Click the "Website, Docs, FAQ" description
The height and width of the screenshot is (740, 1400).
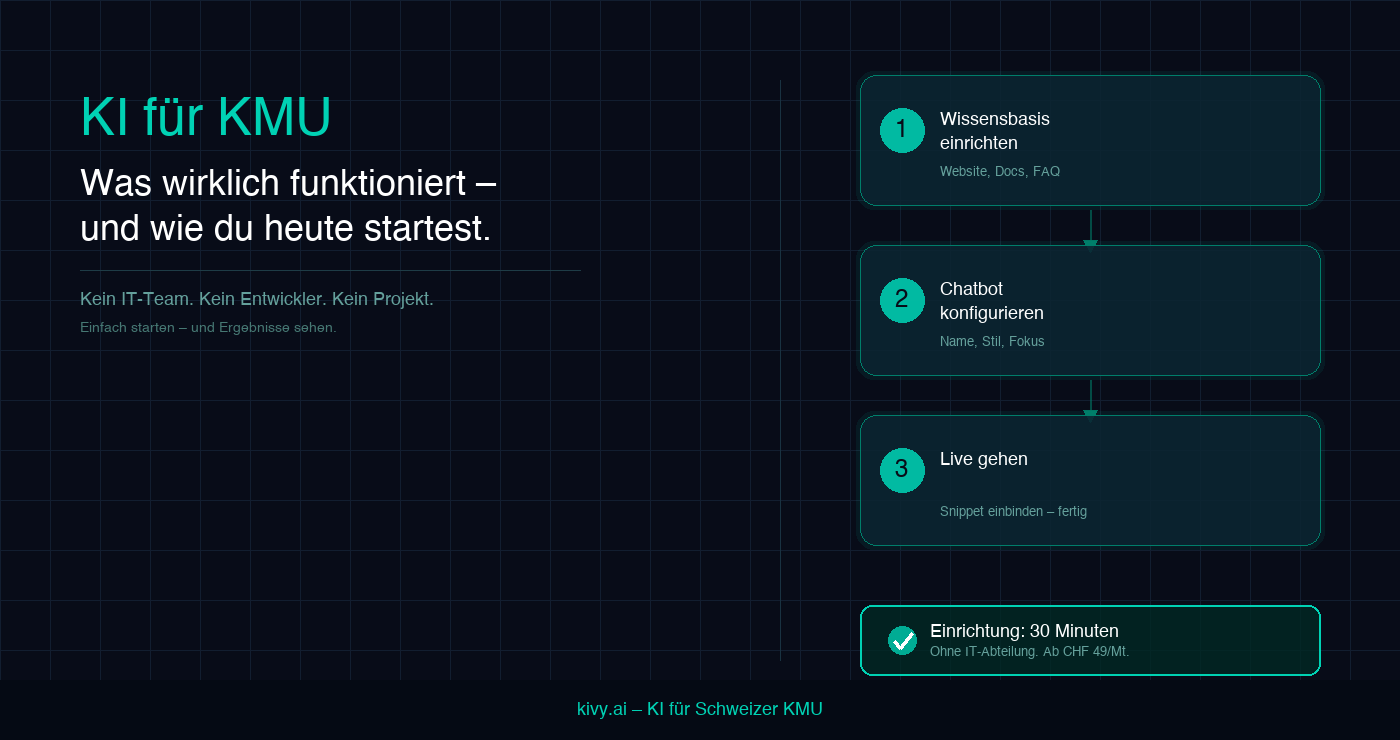(999, 172)
